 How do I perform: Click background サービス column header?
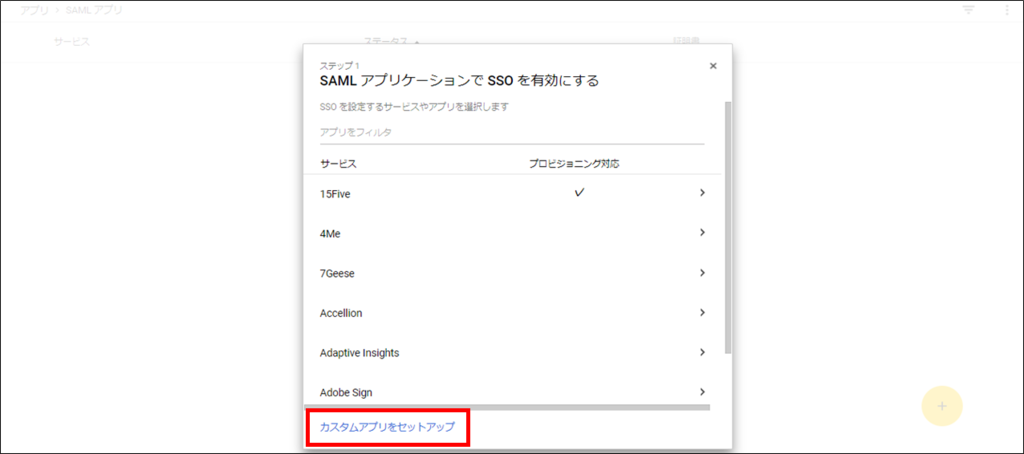click(72, 42)
